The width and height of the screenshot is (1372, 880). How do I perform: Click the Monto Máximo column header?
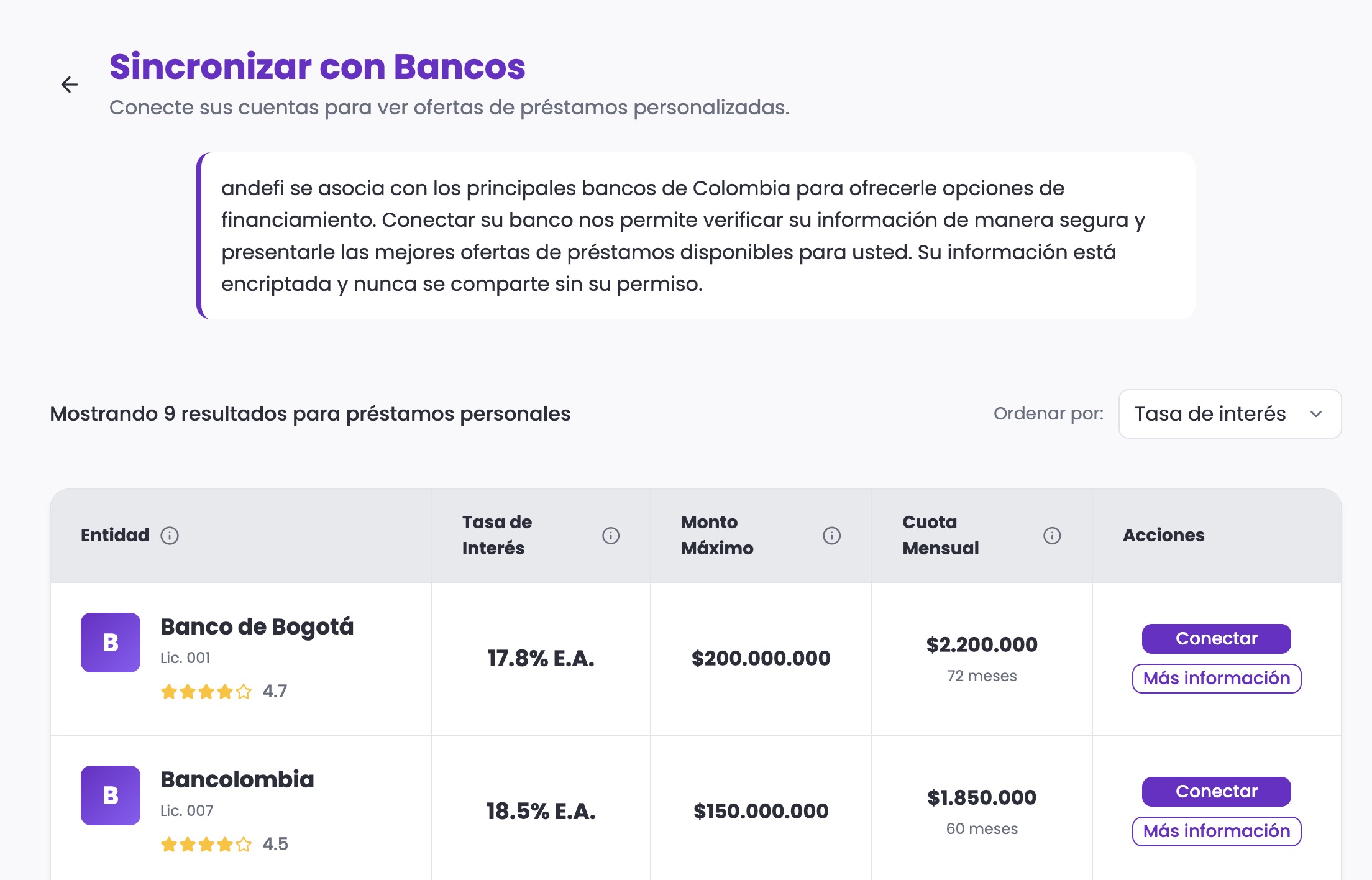click(x=716, y=535)
